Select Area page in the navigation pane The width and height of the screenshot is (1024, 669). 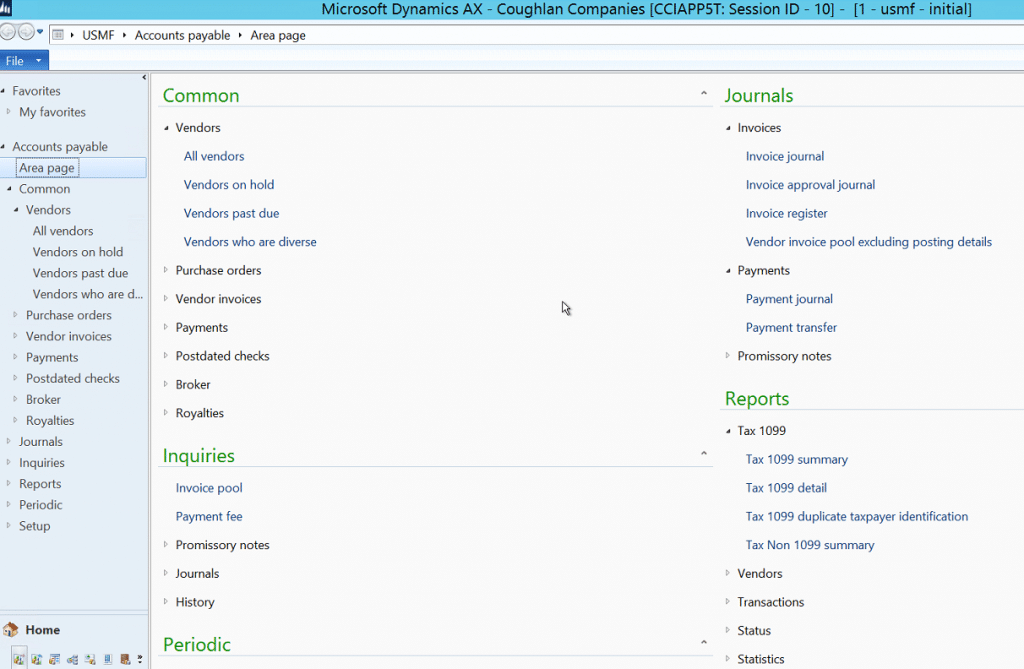click(x=46, y=168)
